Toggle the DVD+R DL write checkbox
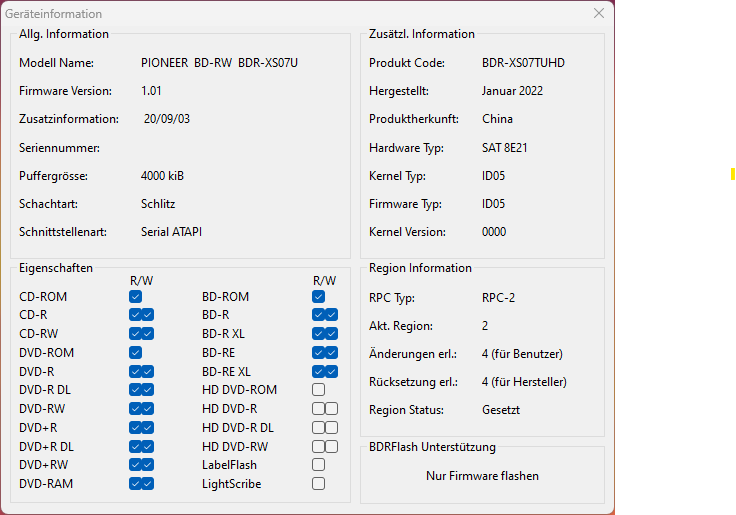Viewport: 736px width, 515px height. pos(148,446)
